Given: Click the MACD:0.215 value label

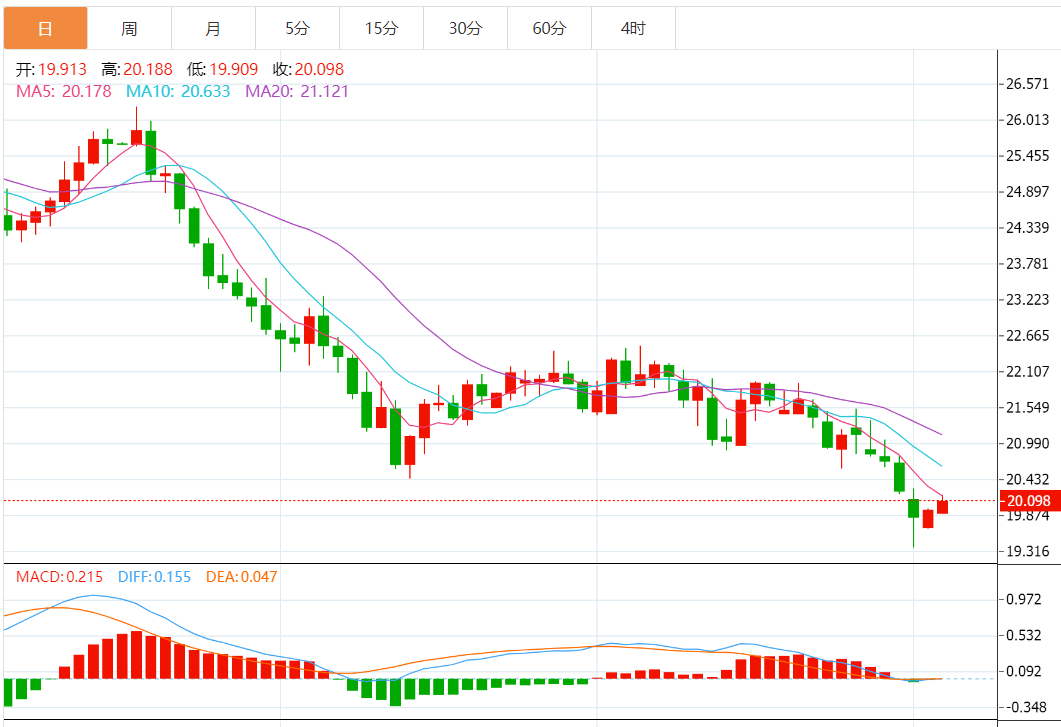Looking at the screenshot, I should (x=60, y=577).
